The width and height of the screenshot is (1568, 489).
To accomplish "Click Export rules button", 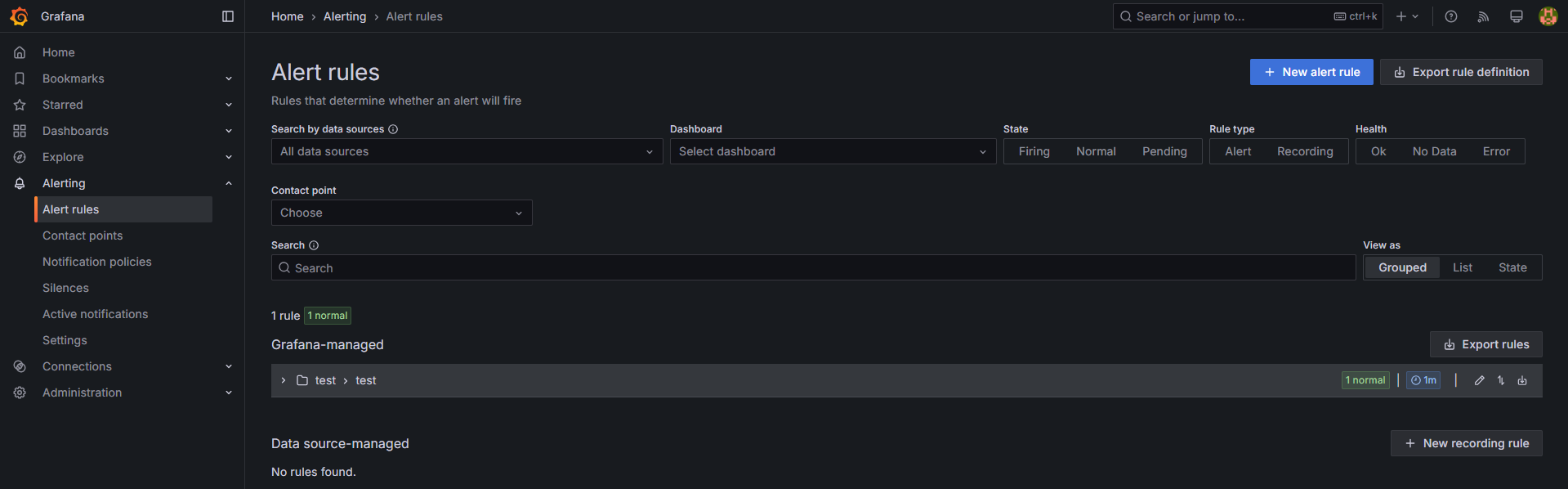I will (x=1485, y=344).
